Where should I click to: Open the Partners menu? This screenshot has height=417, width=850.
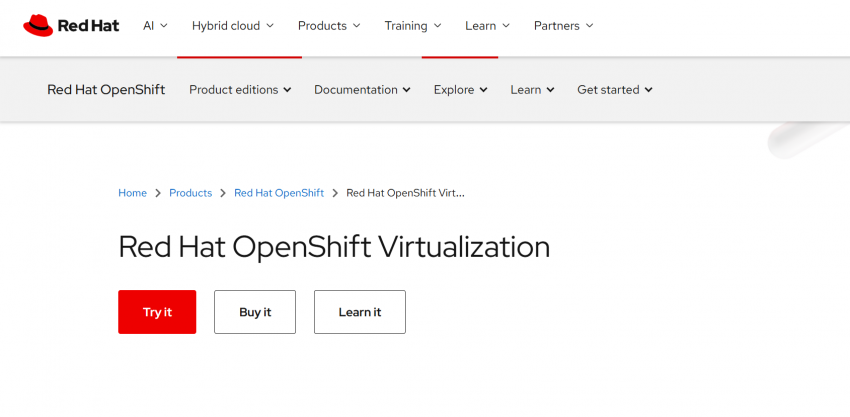[563, 25]
